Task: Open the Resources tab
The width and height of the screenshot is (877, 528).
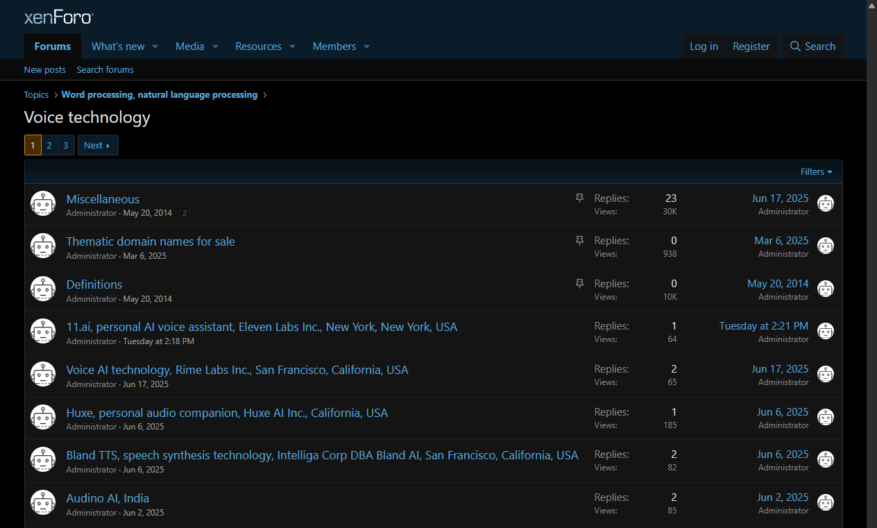Action: (258, 46)
